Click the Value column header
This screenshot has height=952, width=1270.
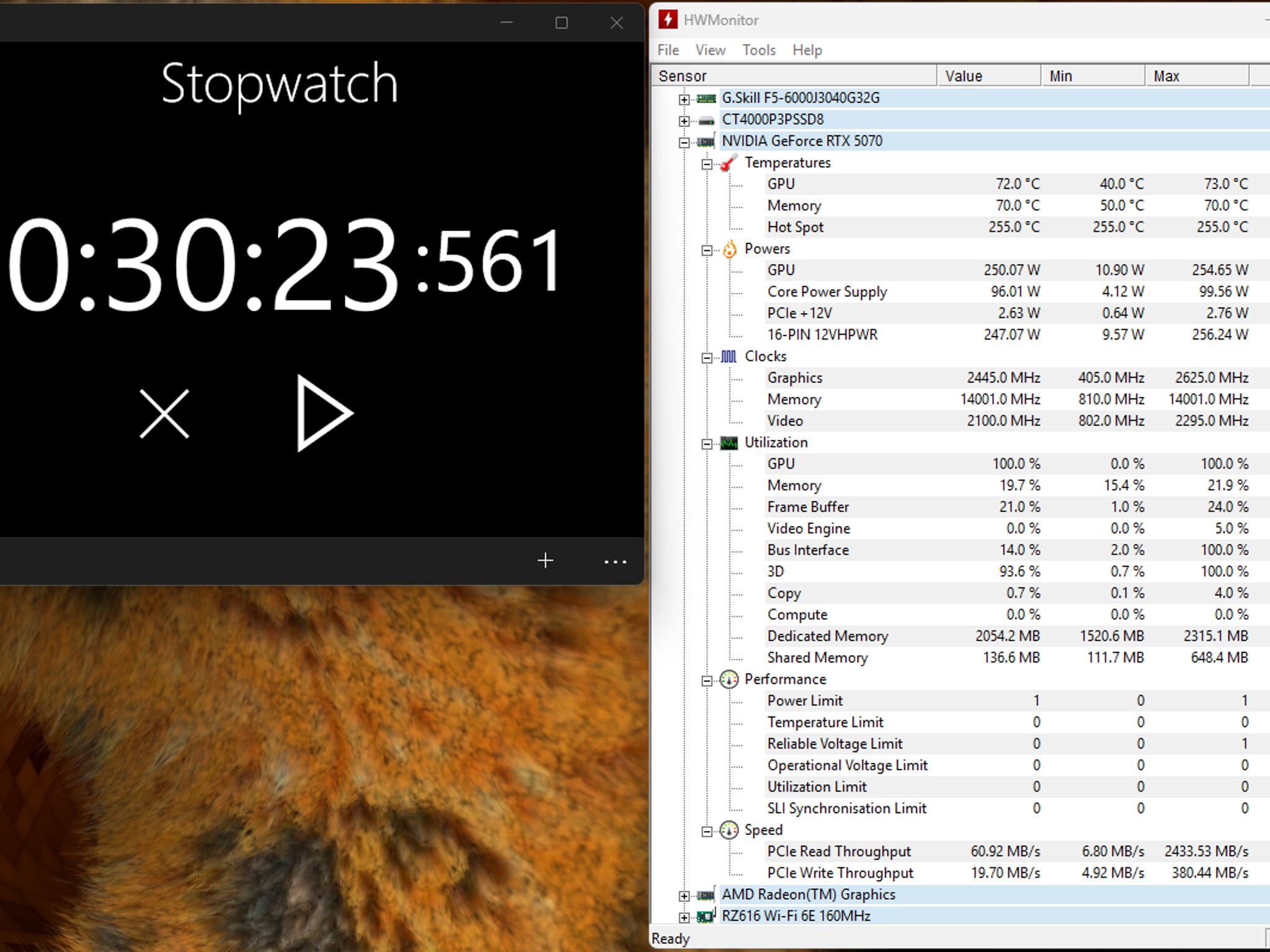click(988, 76)
